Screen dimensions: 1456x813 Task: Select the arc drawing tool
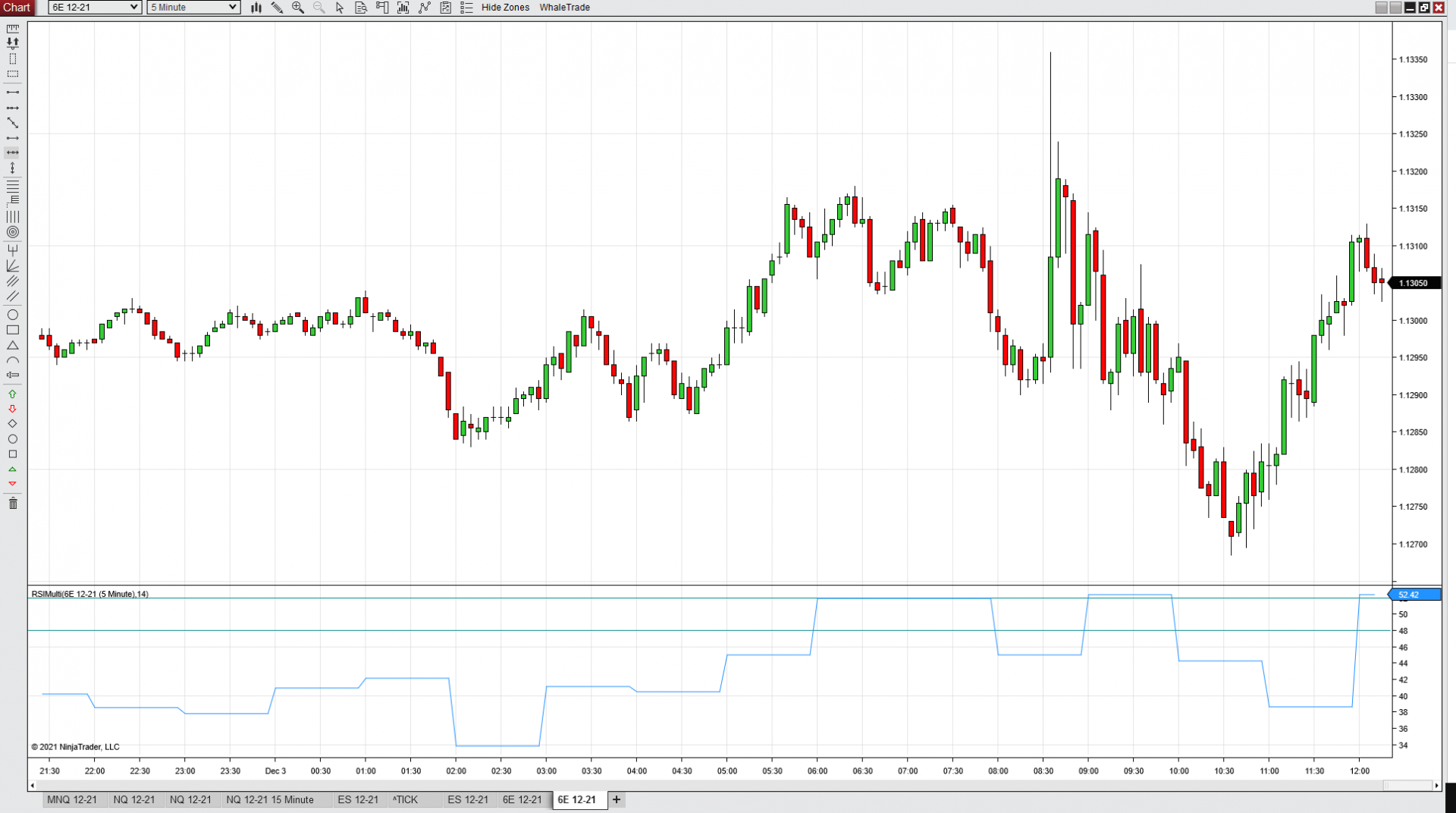coord(13,360)
